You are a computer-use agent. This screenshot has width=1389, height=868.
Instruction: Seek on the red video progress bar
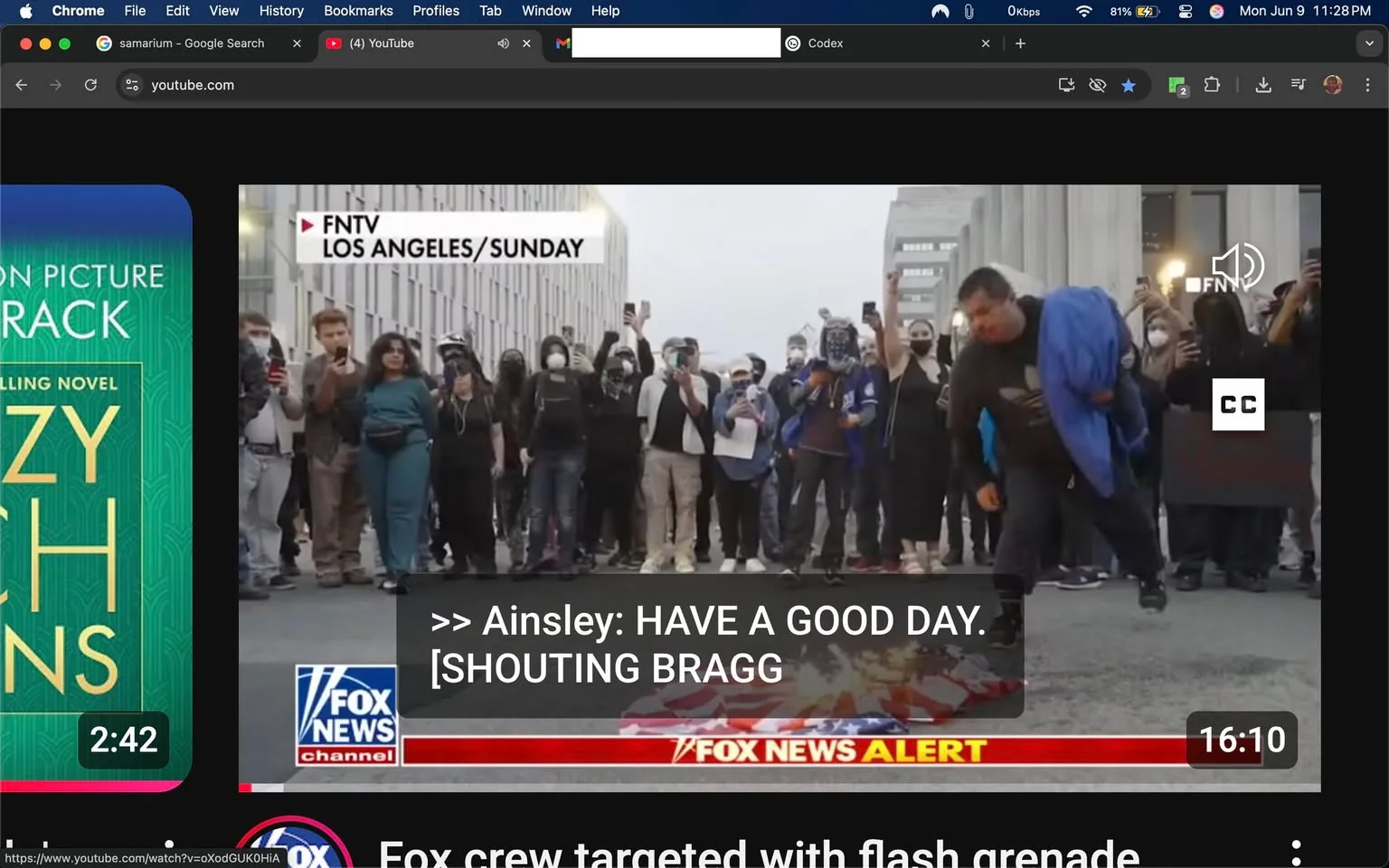780,788
